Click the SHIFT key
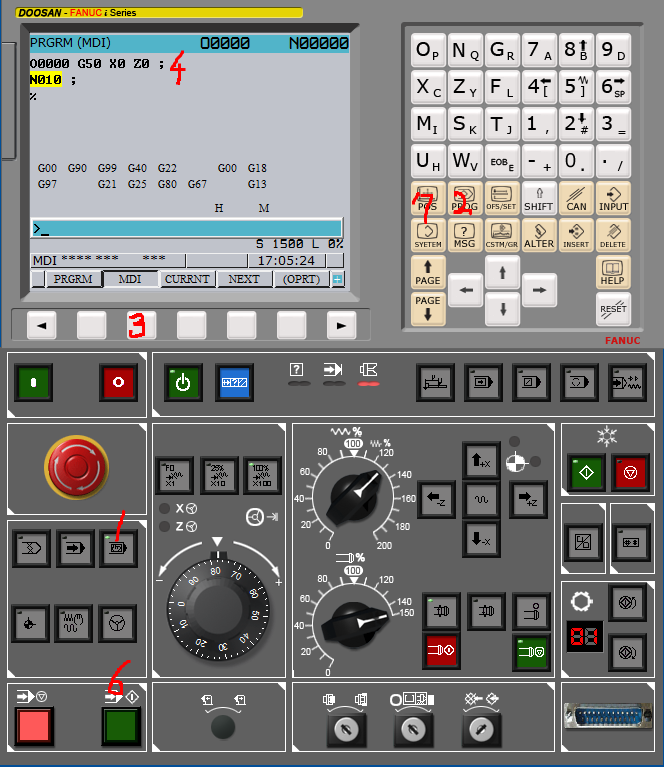 coord(539,198)
